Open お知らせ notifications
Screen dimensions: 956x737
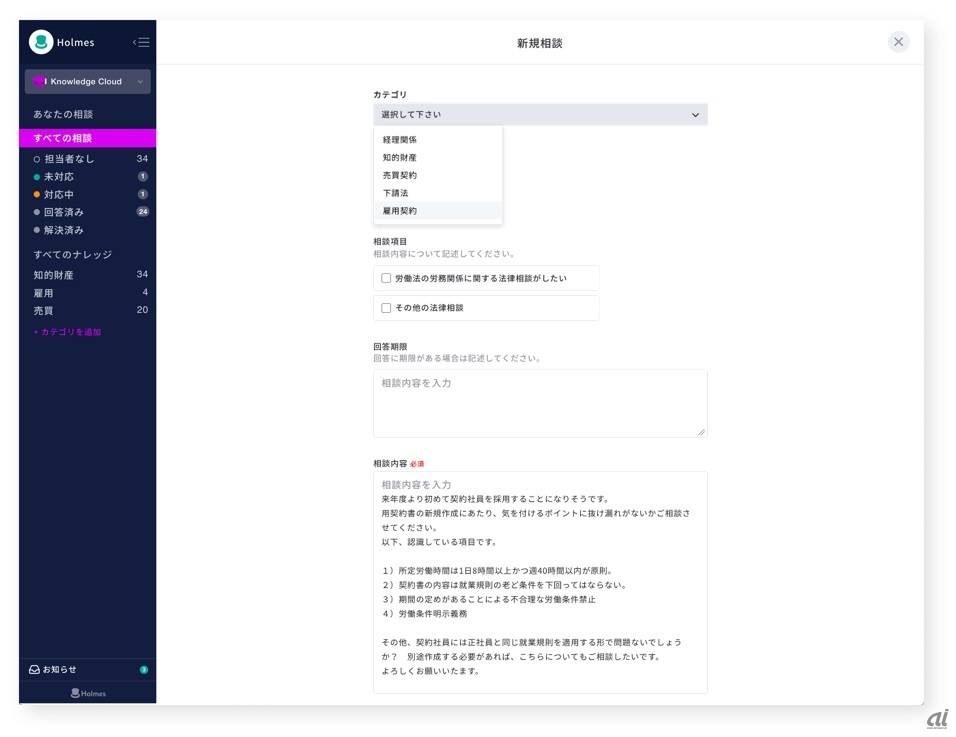click(87, 669)
